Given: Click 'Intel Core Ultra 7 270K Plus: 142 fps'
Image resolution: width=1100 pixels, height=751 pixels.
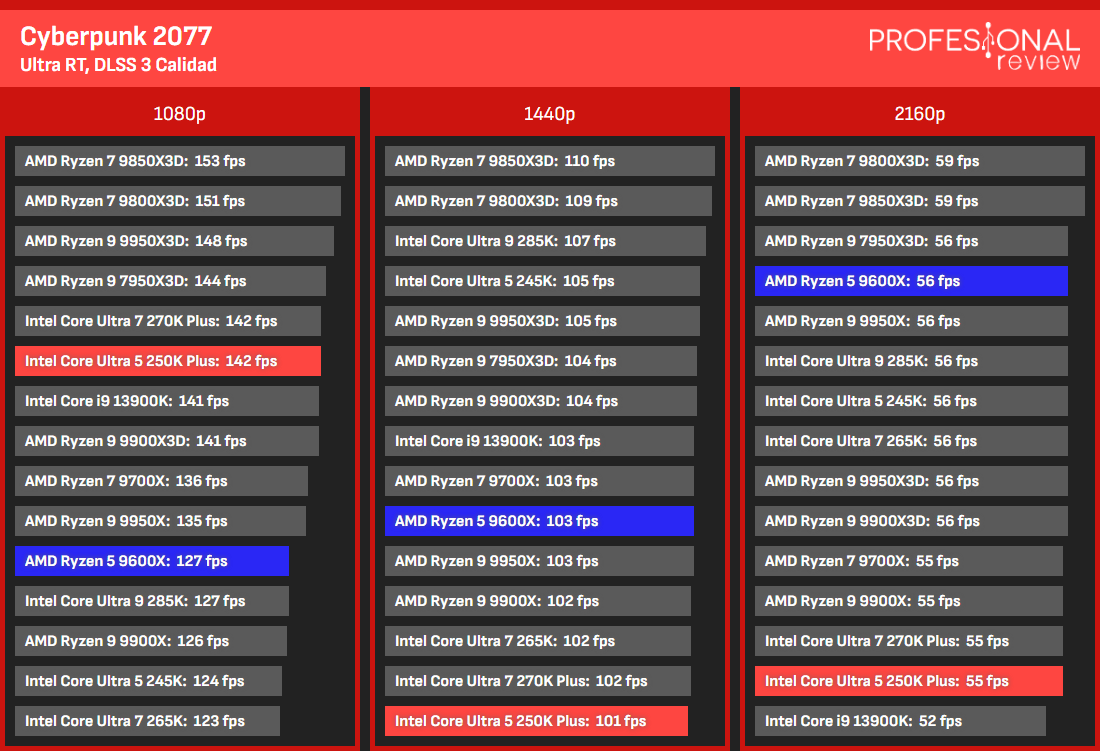Looking at the screenshot, I should point(168,320).
